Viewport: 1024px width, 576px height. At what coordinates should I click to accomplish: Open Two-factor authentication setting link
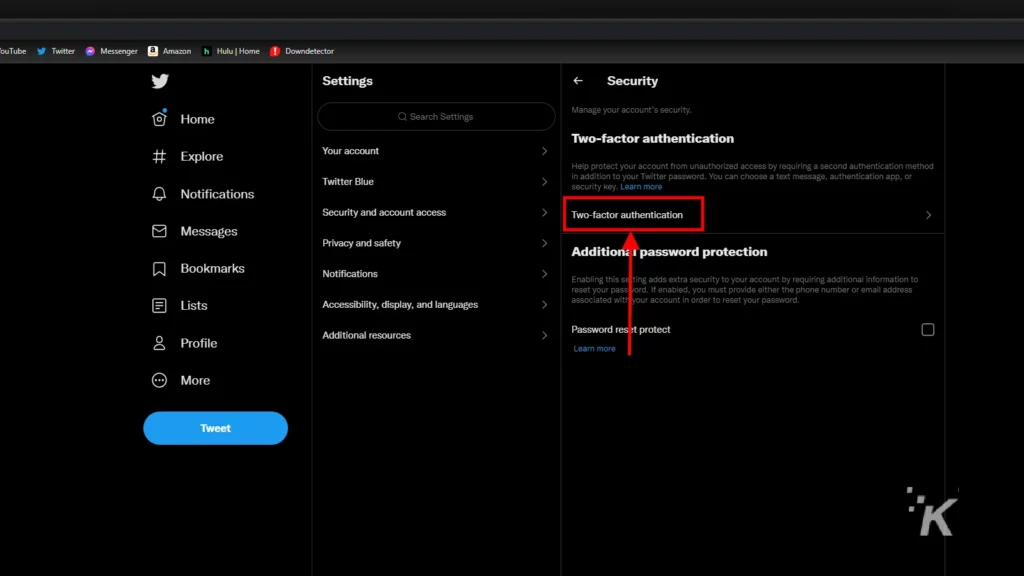(x=627, y=215)
